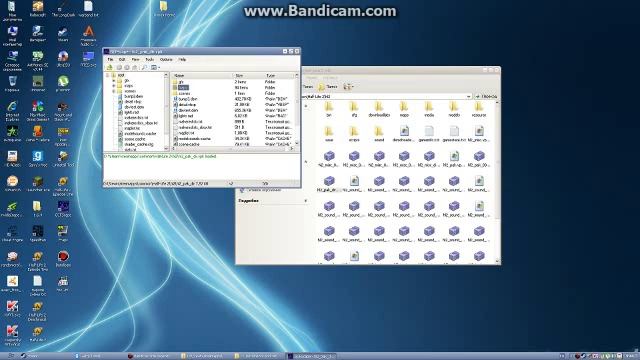Select highlighted maps folder in GCFScape file list
Viewport: 640px width, 360px height.
click(x=183, y=87)
